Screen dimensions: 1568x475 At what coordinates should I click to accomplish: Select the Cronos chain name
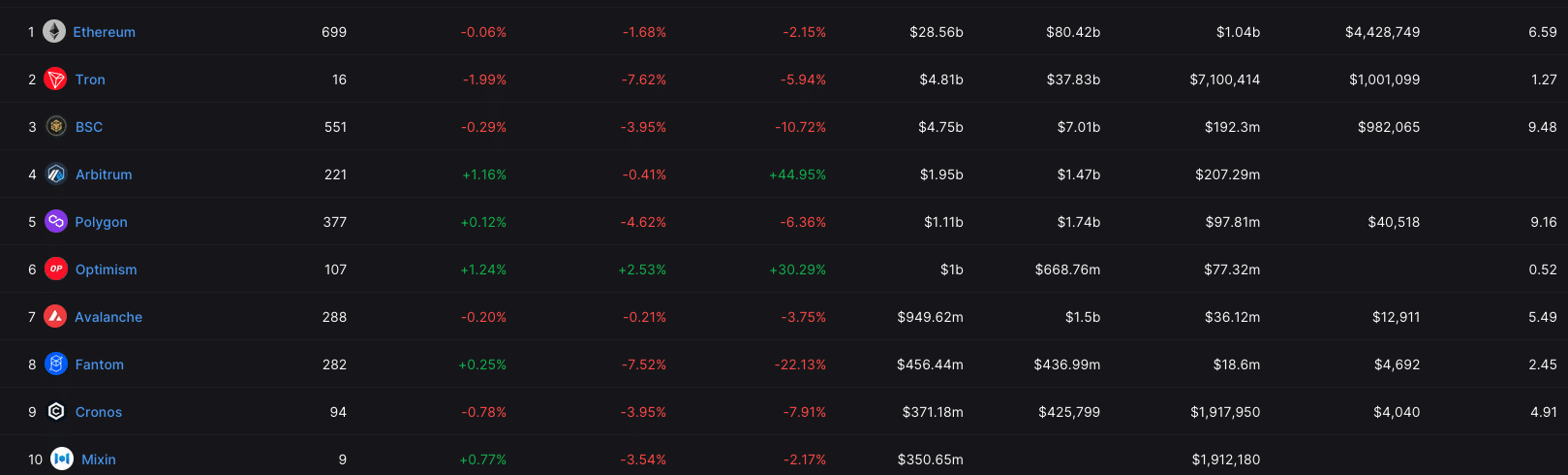(99, 412)
